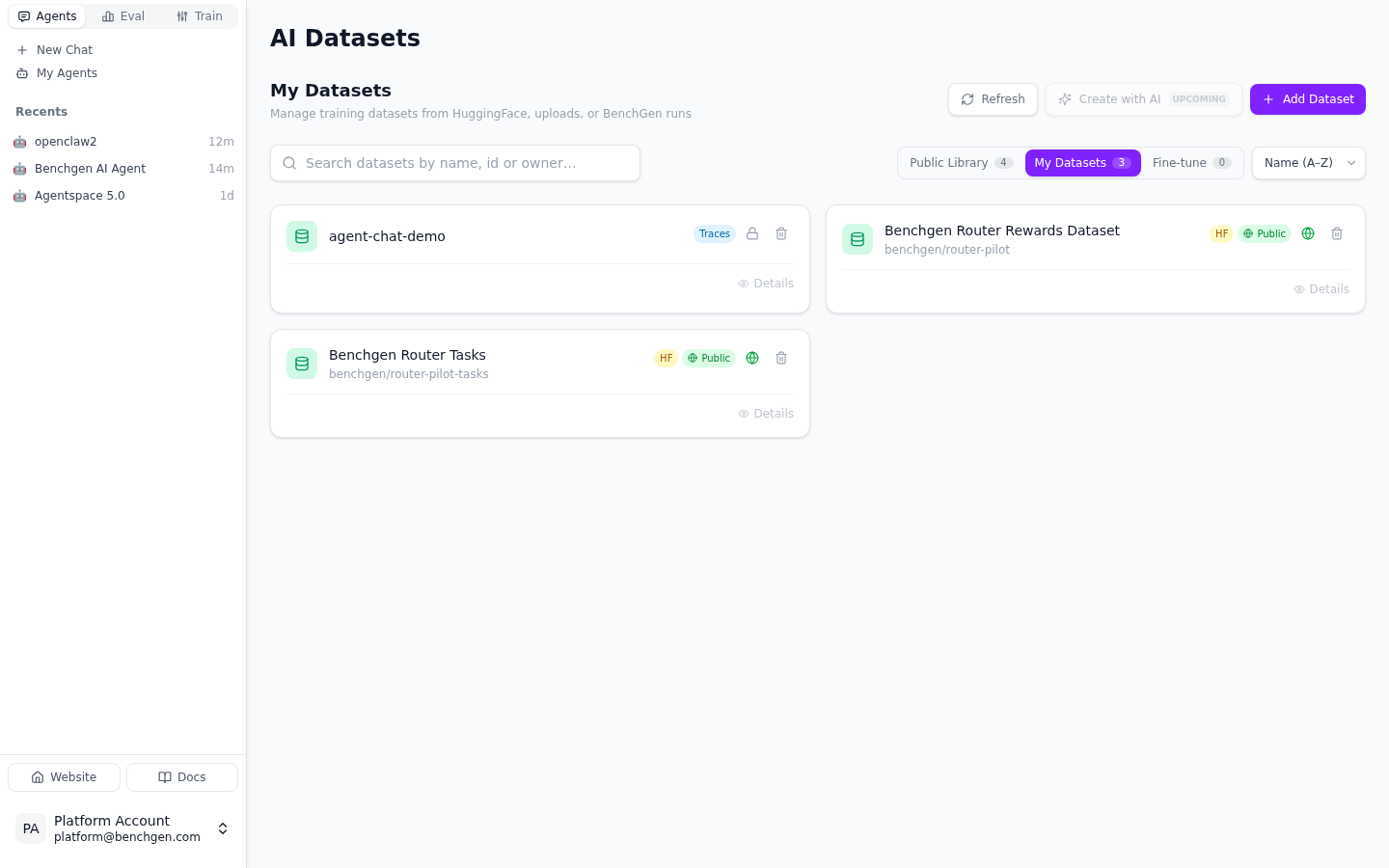Image resolution: width=1389 pixels, height=868 pixels.
Task: Click platform@benchgen.com email text
Action: tap(127, 837)
